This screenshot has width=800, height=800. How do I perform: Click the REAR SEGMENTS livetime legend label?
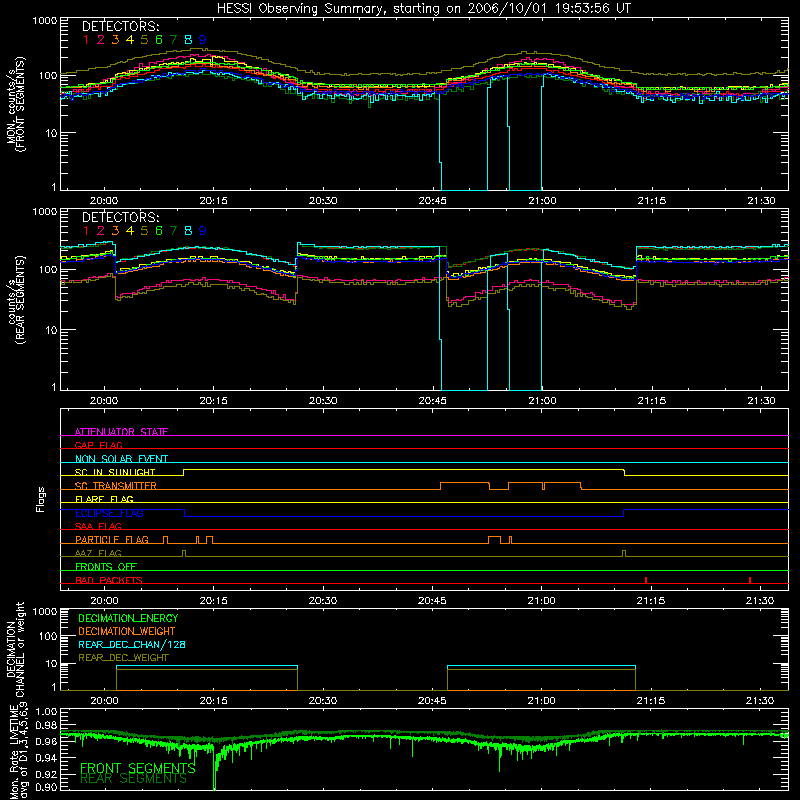pyautogui.click(x=134, y=779)
